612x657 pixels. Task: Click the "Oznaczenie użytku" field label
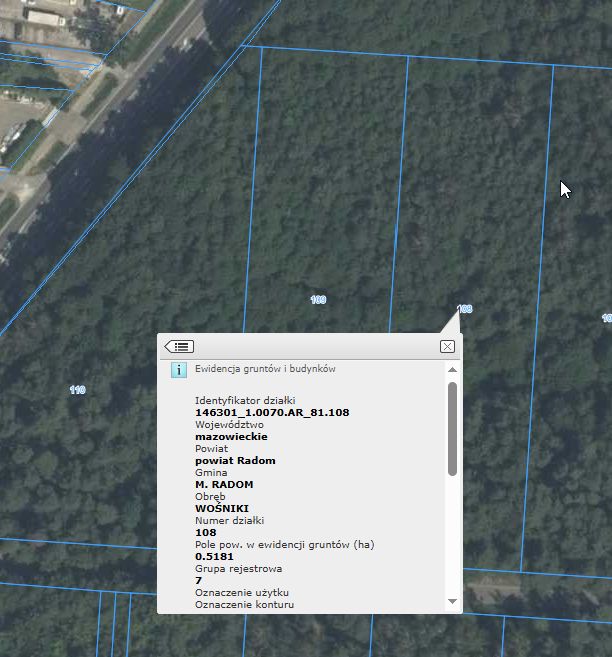(x=241, y=592)
